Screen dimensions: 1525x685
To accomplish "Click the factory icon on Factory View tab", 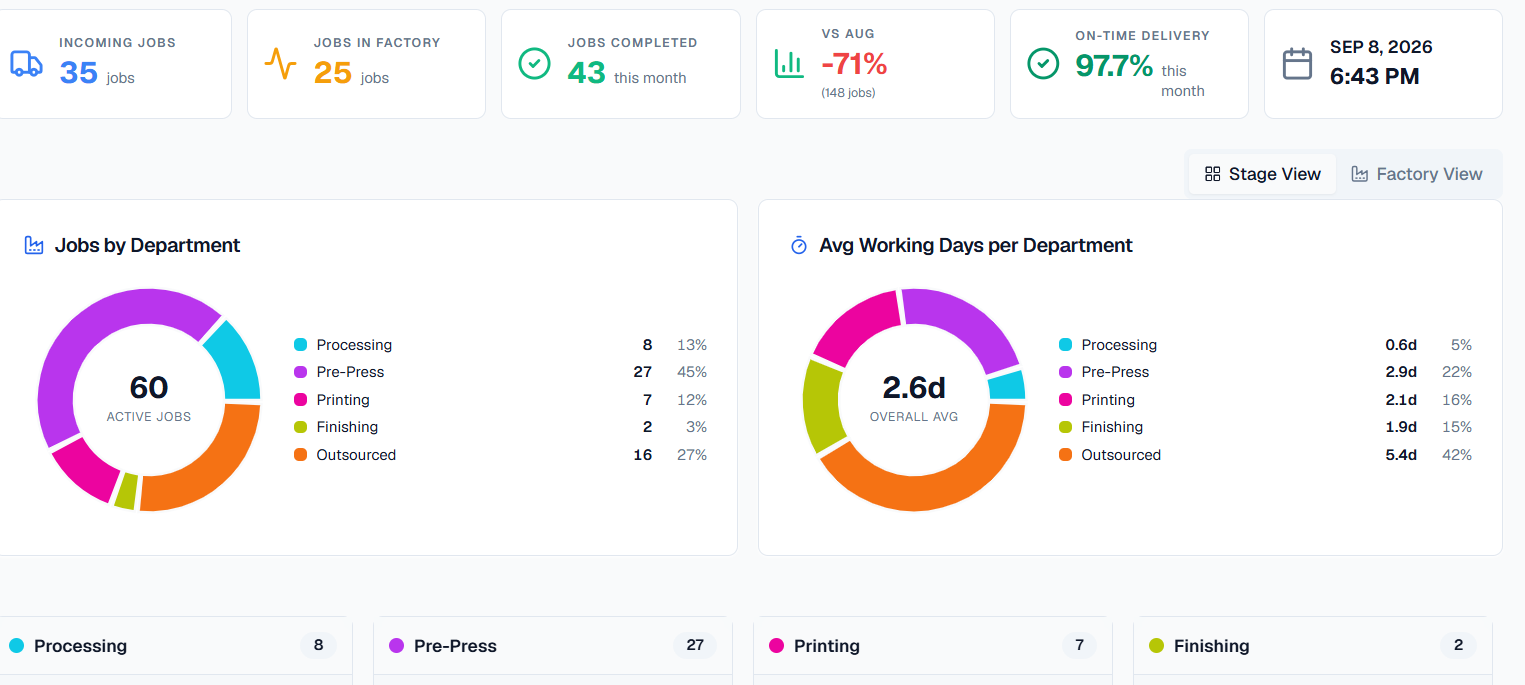I will (x=1360, y=174).
